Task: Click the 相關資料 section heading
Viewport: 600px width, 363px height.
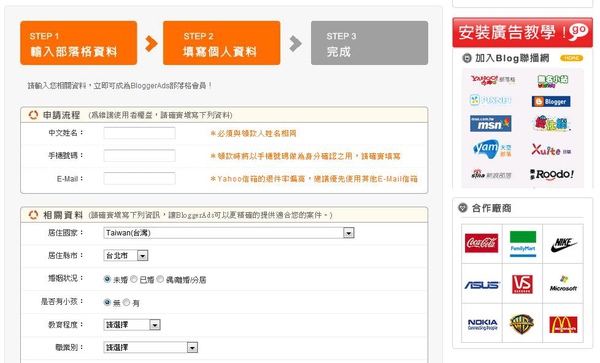Action: [63, 215]
